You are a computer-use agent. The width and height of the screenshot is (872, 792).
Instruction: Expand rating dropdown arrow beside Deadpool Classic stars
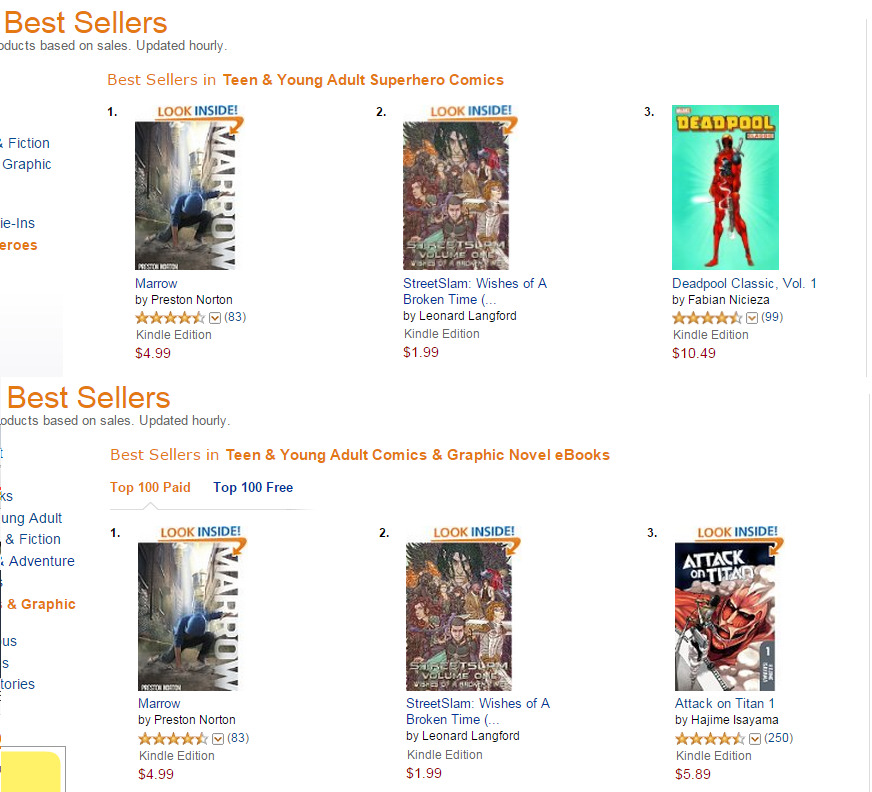tap(752, 318)
